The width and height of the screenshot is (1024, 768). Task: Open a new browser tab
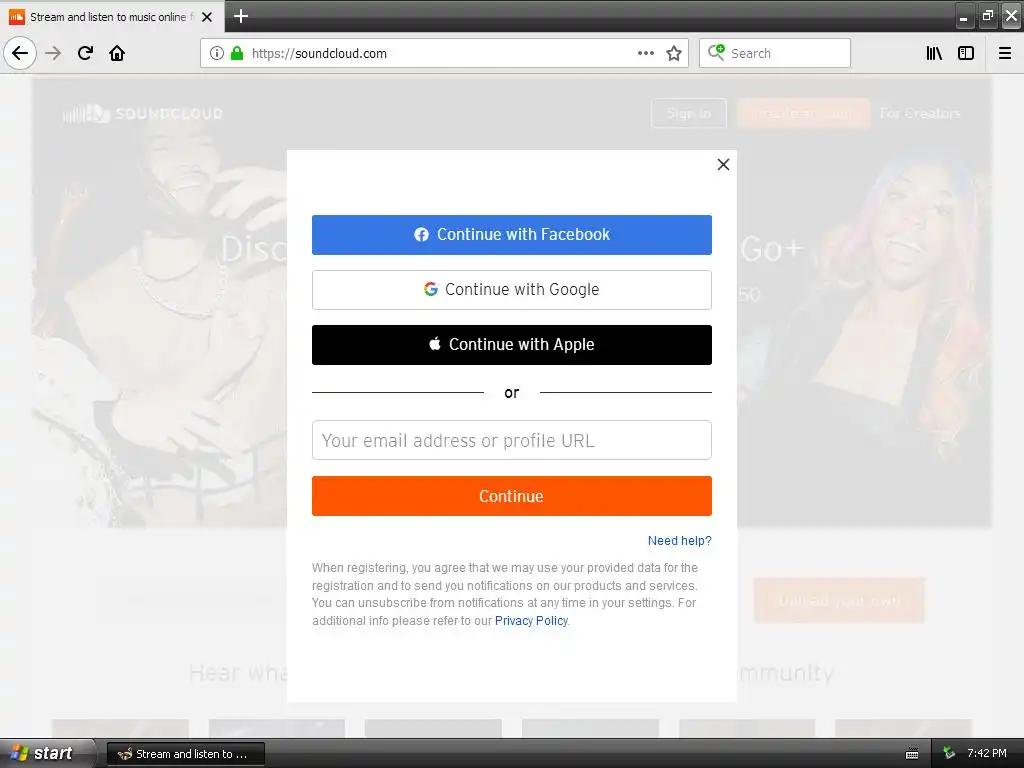coord(241,16)
